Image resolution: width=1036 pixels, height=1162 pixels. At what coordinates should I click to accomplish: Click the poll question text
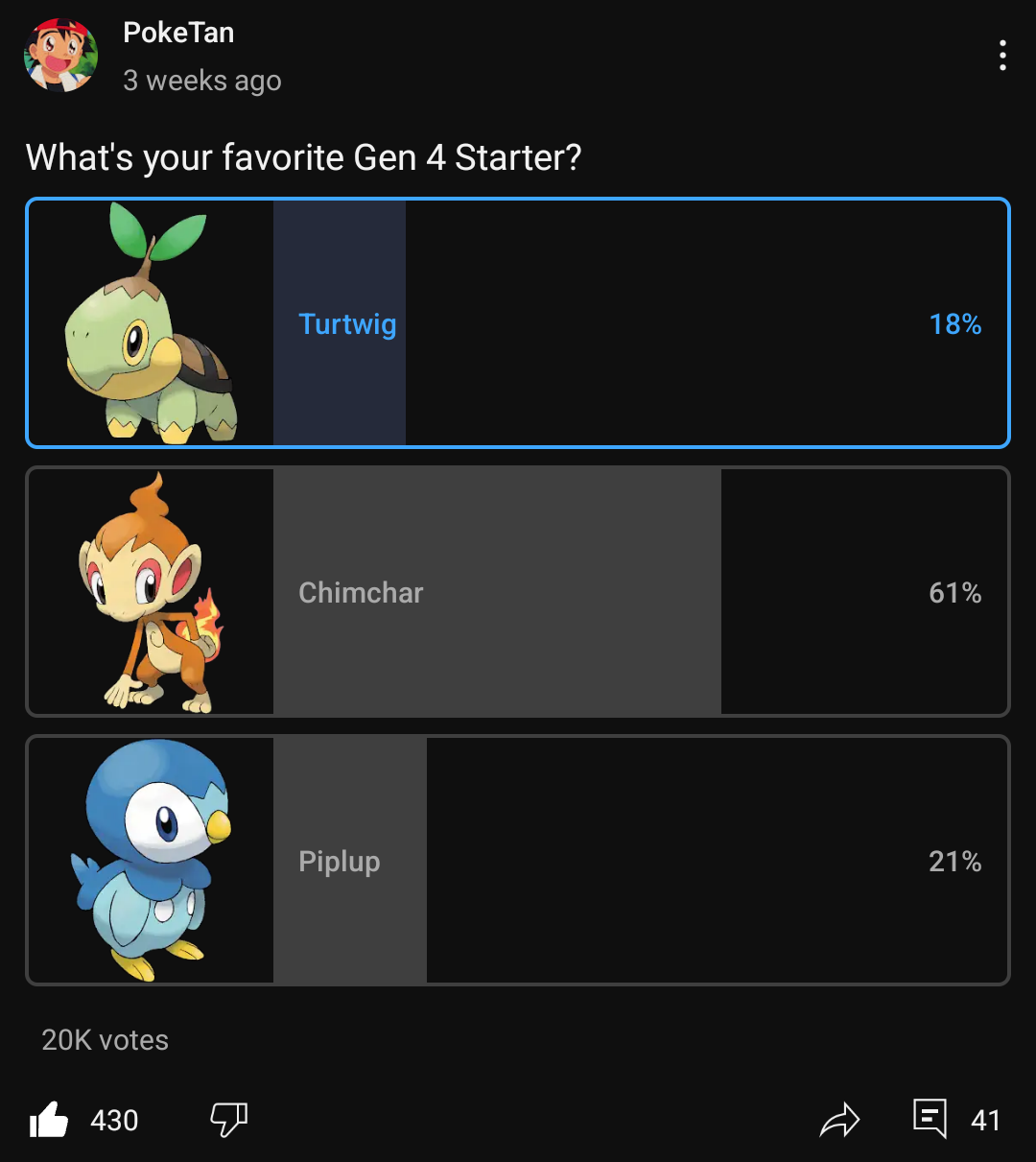pos(303,157)
